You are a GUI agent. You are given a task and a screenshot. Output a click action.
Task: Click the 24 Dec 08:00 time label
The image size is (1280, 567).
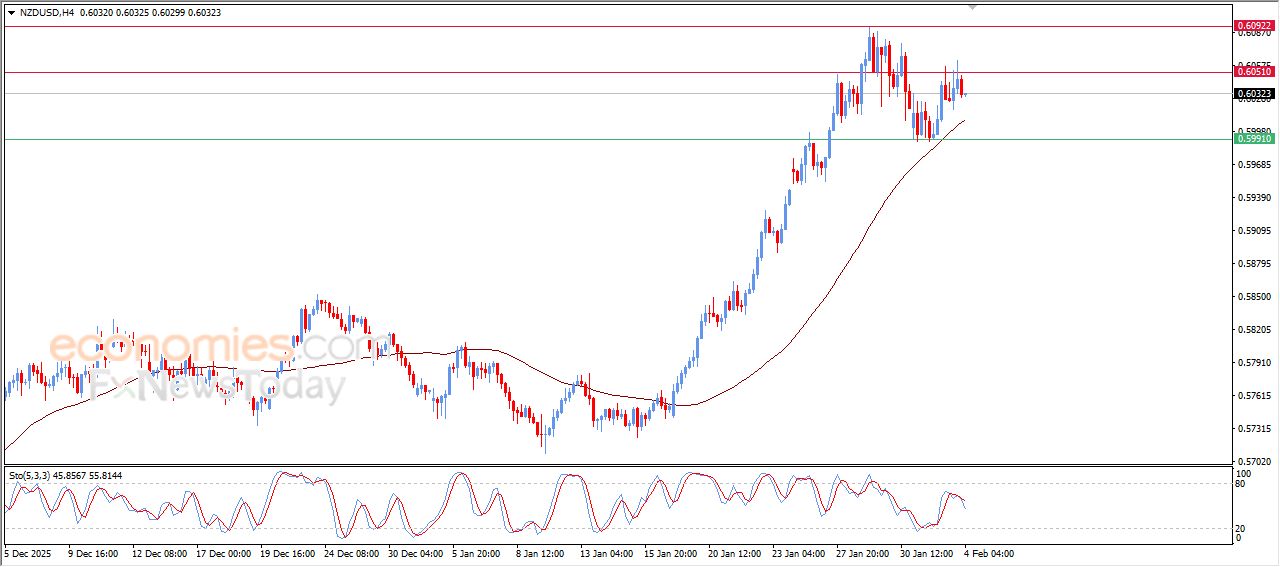[353, 553]
